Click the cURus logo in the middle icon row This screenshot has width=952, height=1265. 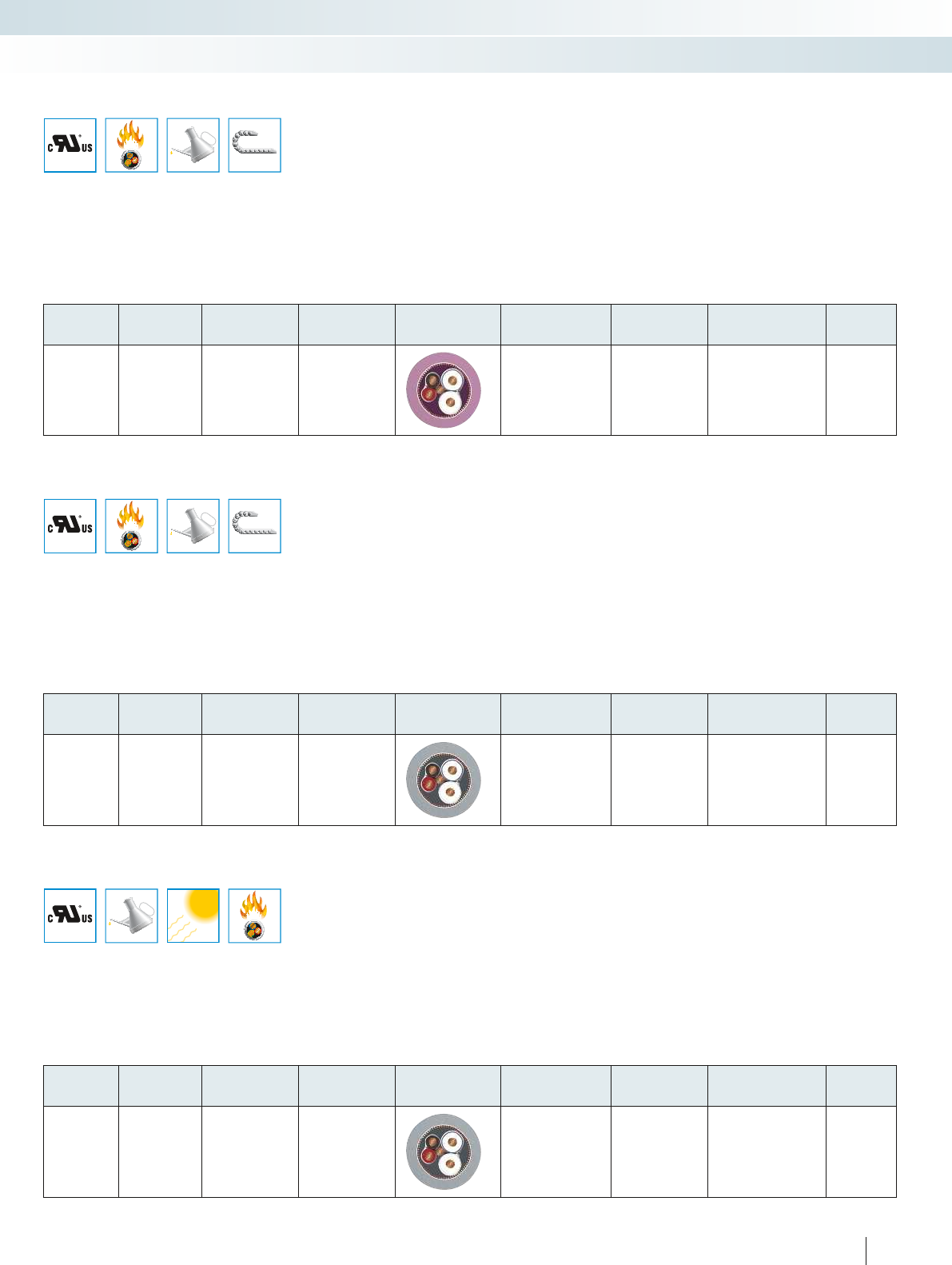tap(70, 526)
